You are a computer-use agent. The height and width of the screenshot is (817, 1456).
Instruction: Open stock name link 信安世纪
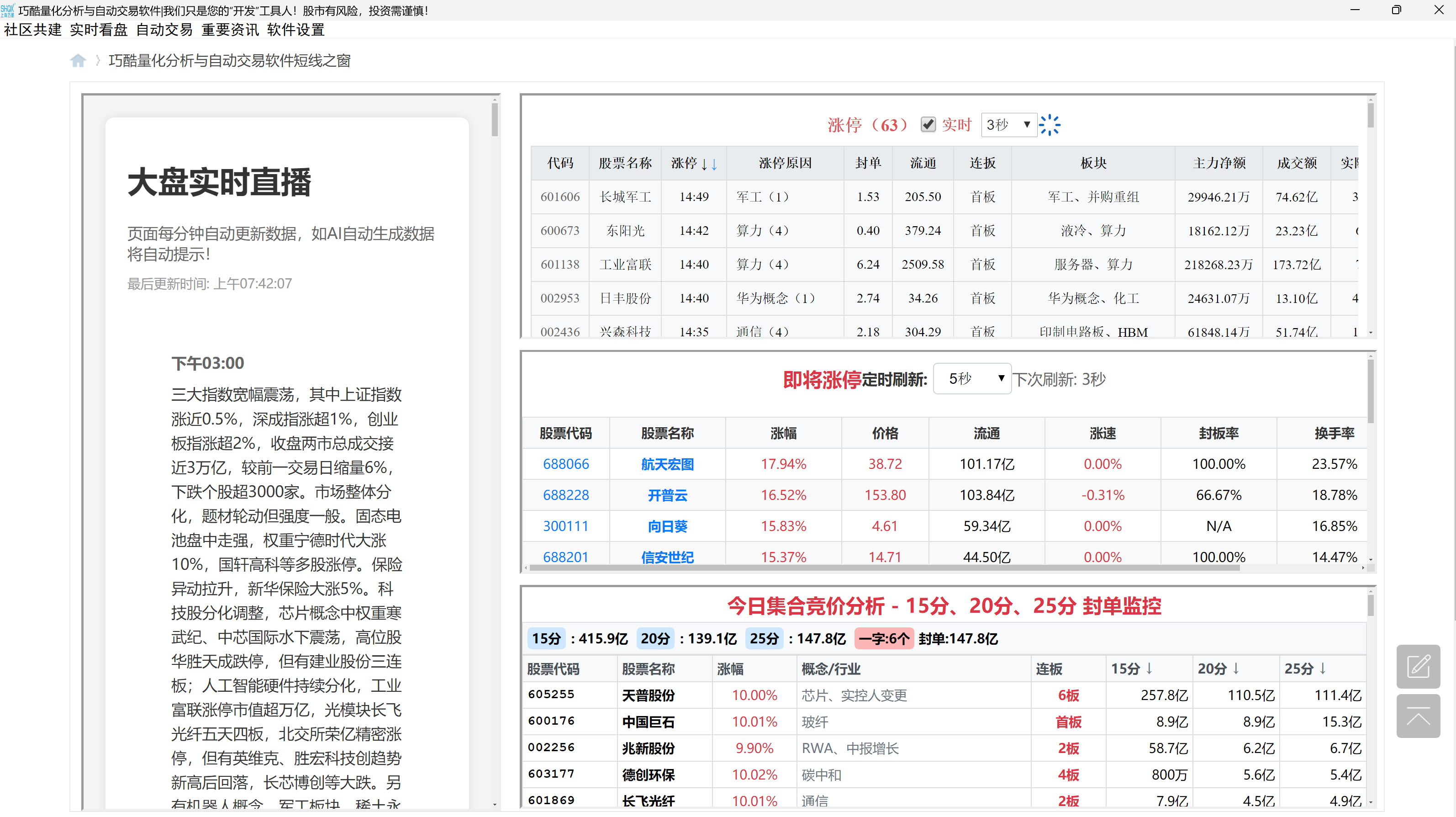(x=667, y=557)
